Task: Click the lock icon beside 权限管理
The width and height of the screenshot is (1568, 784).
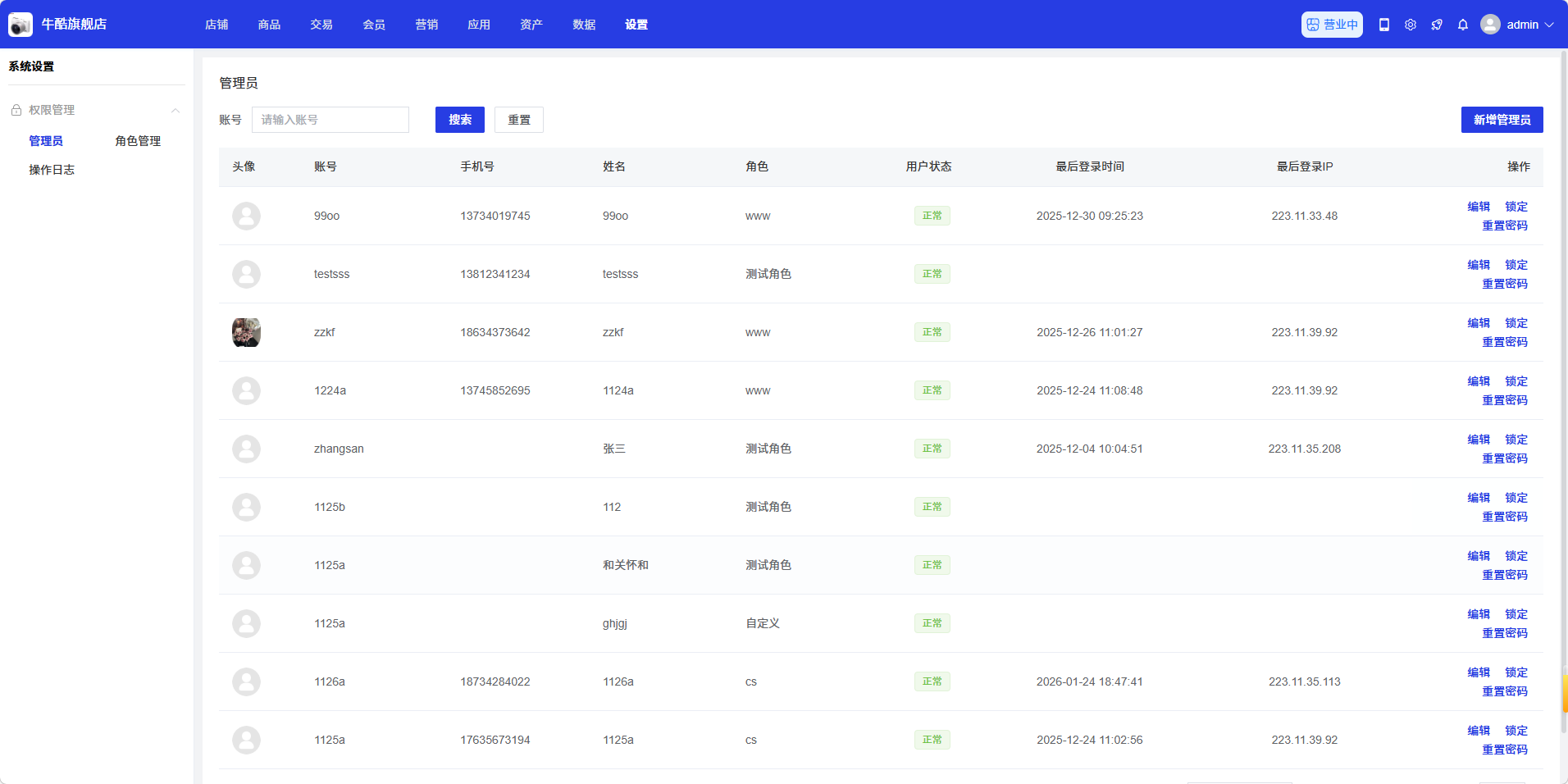Action: (x=16, y=110)
